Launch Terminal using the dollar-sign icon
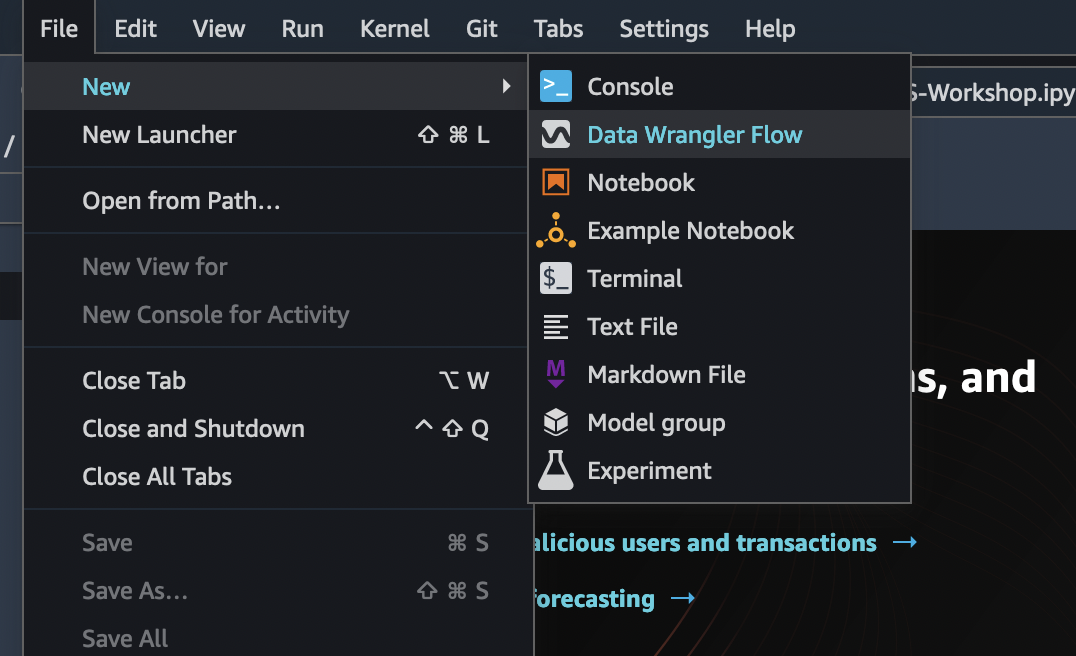Image resolution: width=1076 pixels, height=656 pixels. pos(556,278)
